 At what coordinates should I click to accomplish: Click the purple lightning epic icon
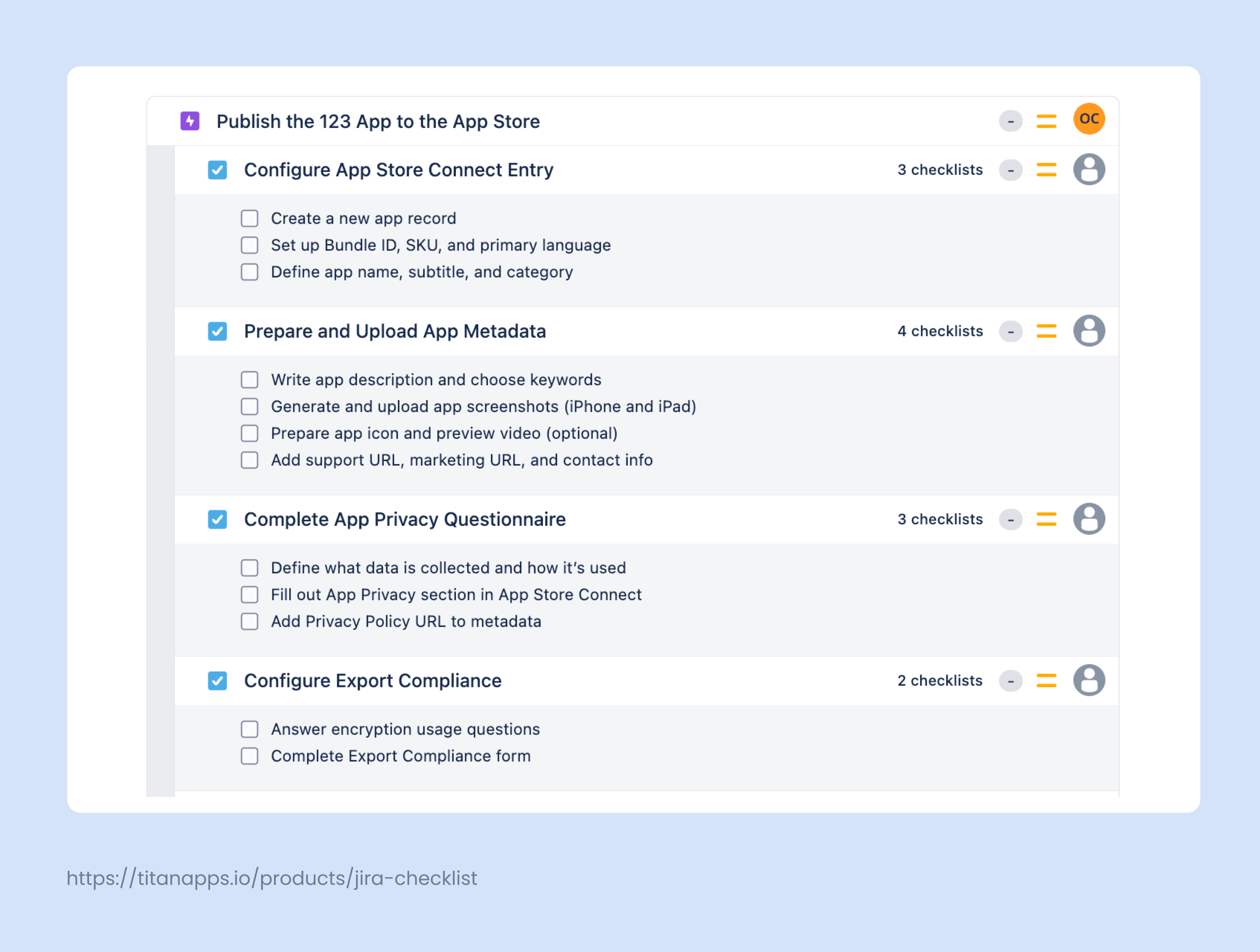click(x=191, y=121)
